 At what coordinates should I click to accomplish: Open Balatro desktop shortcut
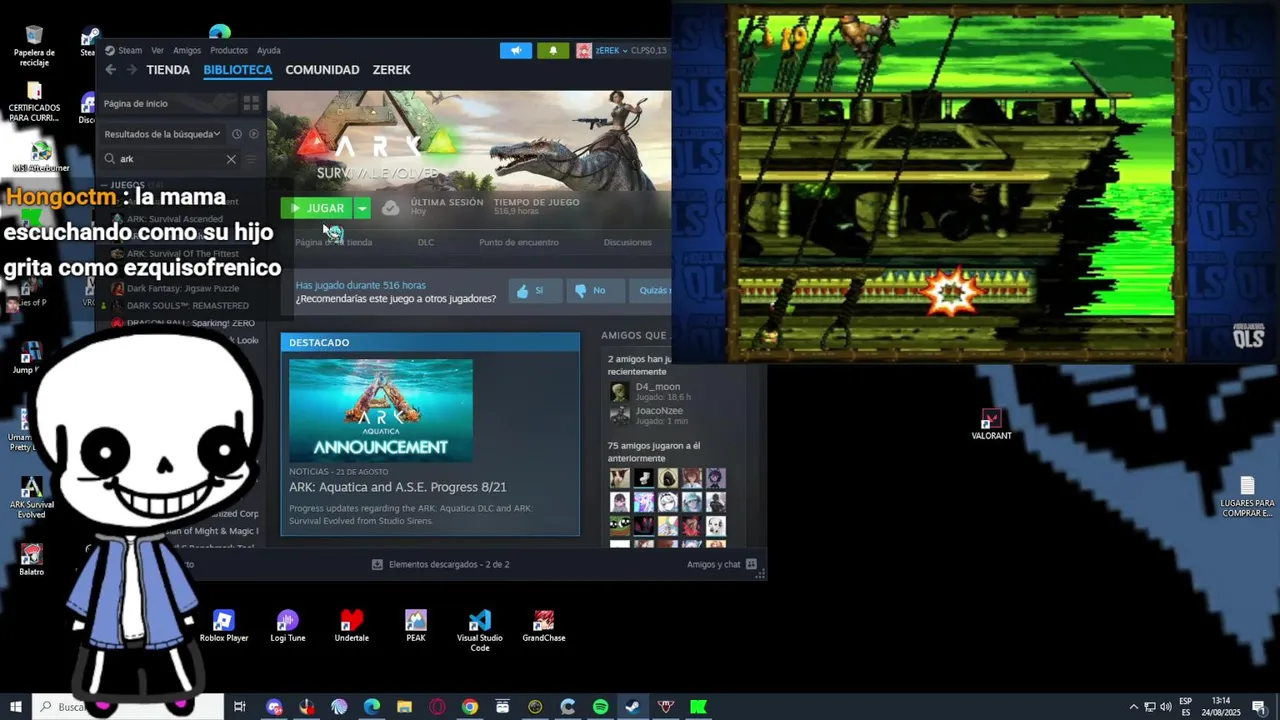pos(31,560)
